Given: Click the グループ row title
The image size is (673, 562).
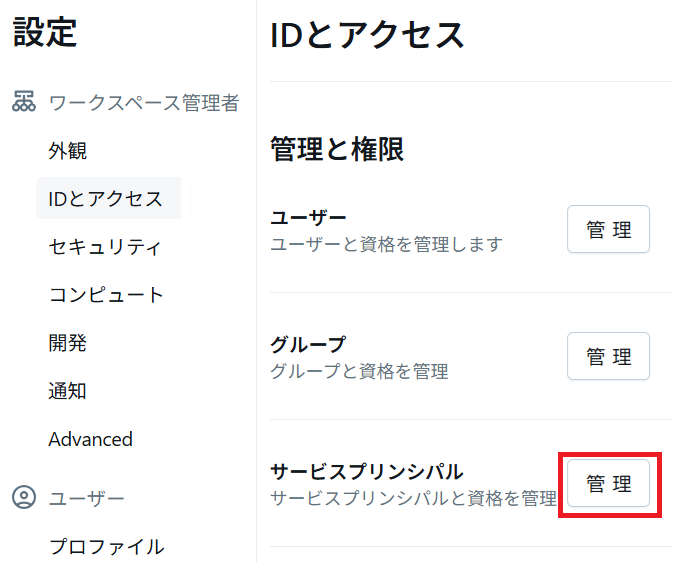Looking at the screenshot, I should click(308, 344).
